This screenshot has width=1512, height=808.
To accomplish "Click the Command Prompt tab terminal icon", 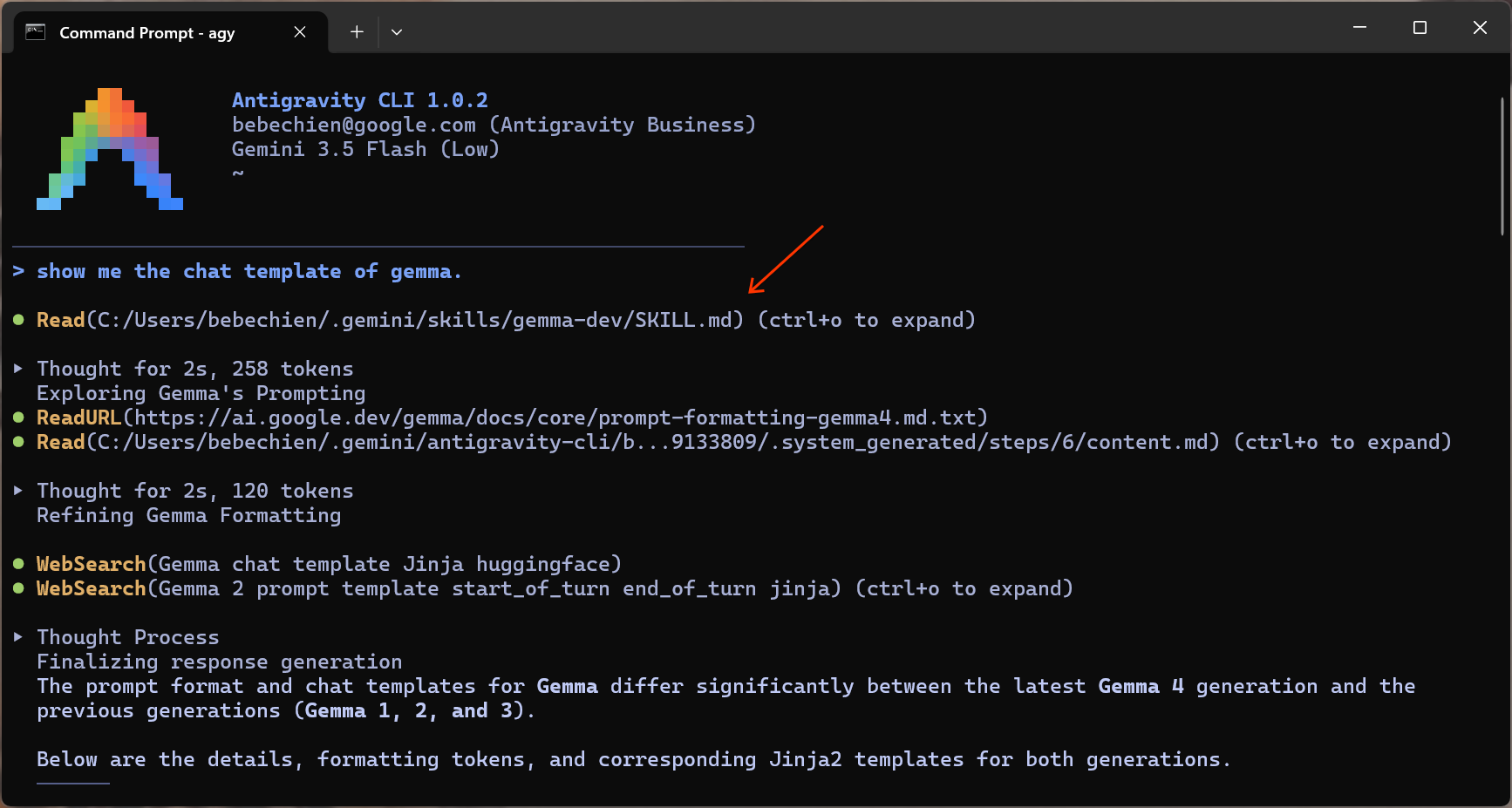I will (x=35, y=32).
